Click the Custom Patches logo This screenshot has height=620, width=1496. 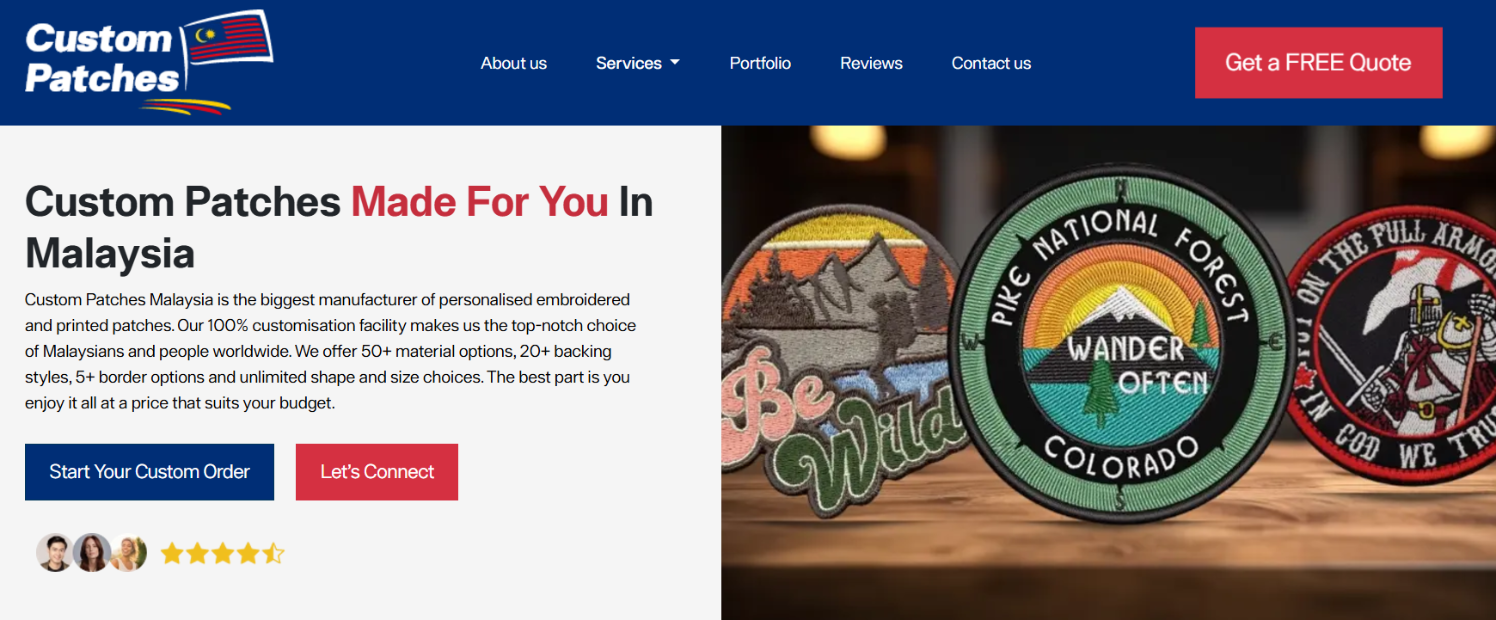(148, 62)
